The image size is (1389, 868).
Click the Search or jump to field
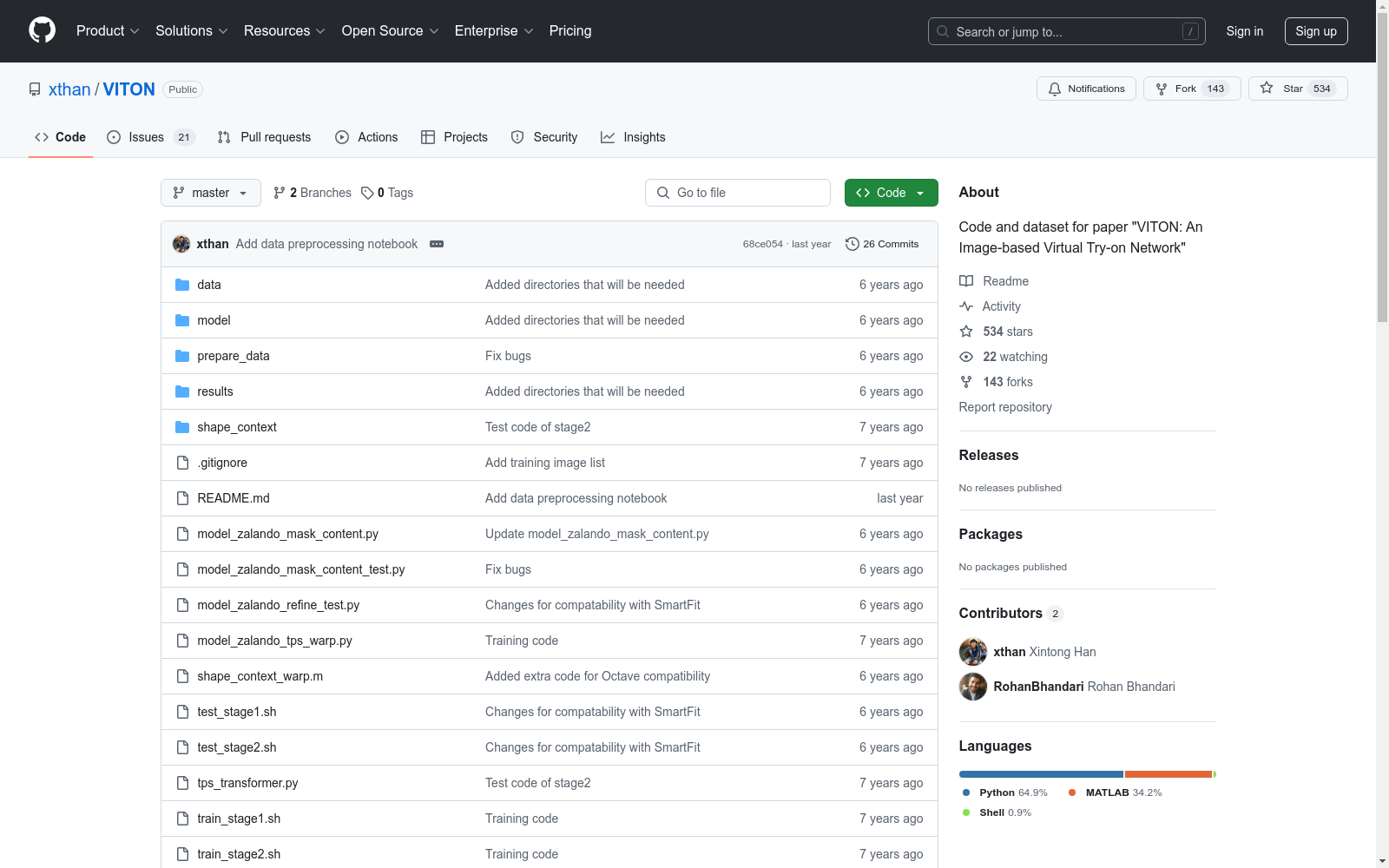click(1067, 31)
